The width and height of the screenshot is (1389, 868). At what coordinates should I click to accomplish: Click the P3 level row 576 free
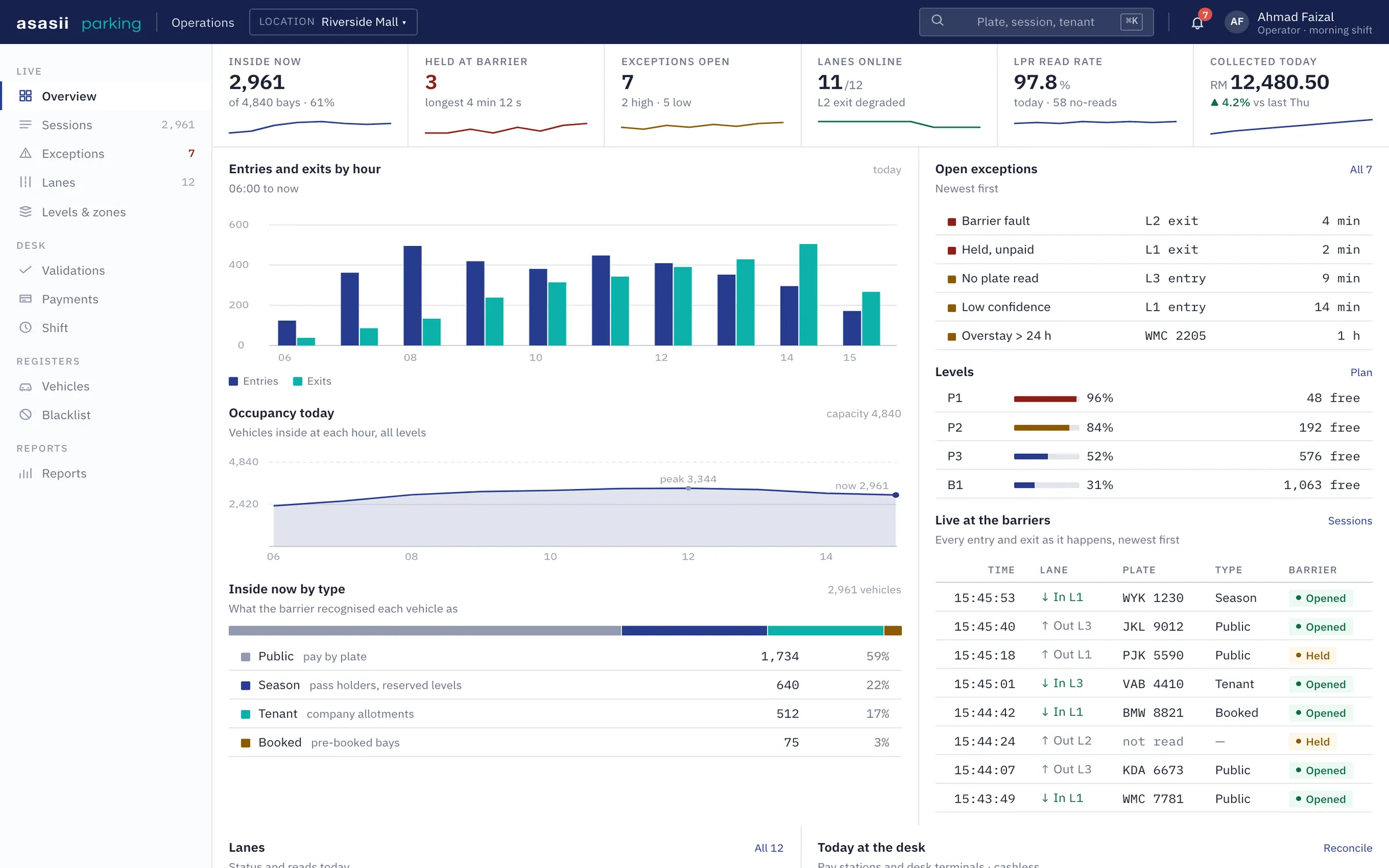[1153, 456]
